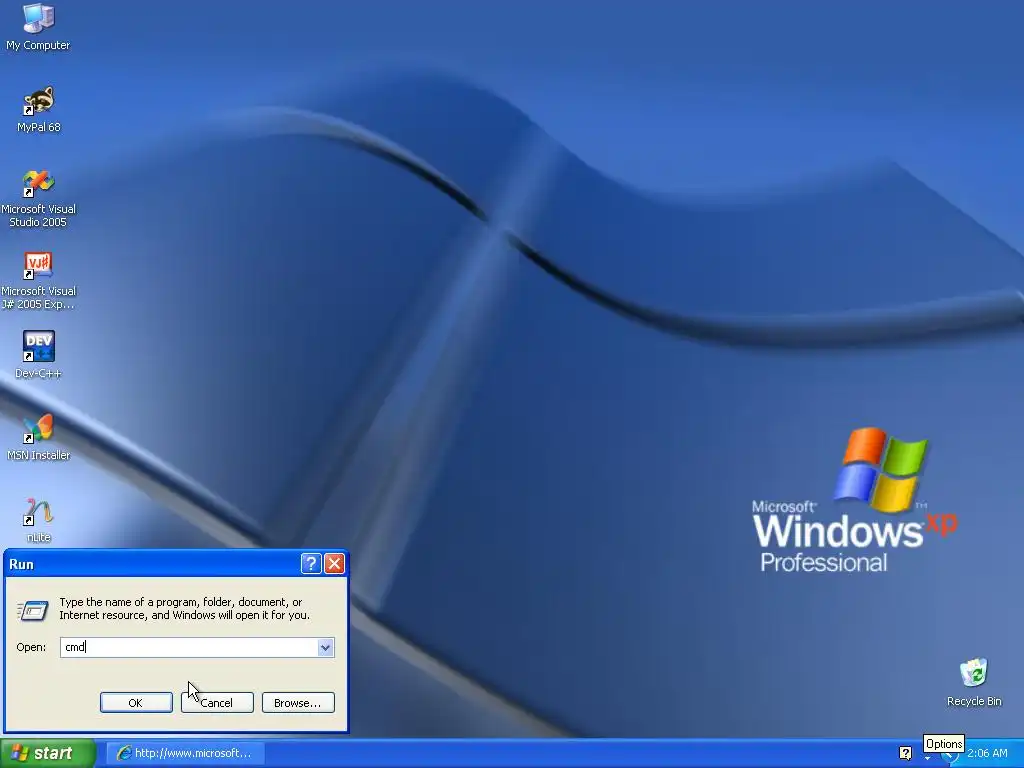Open the My Computer desktop icon

(x=38, y=27)
